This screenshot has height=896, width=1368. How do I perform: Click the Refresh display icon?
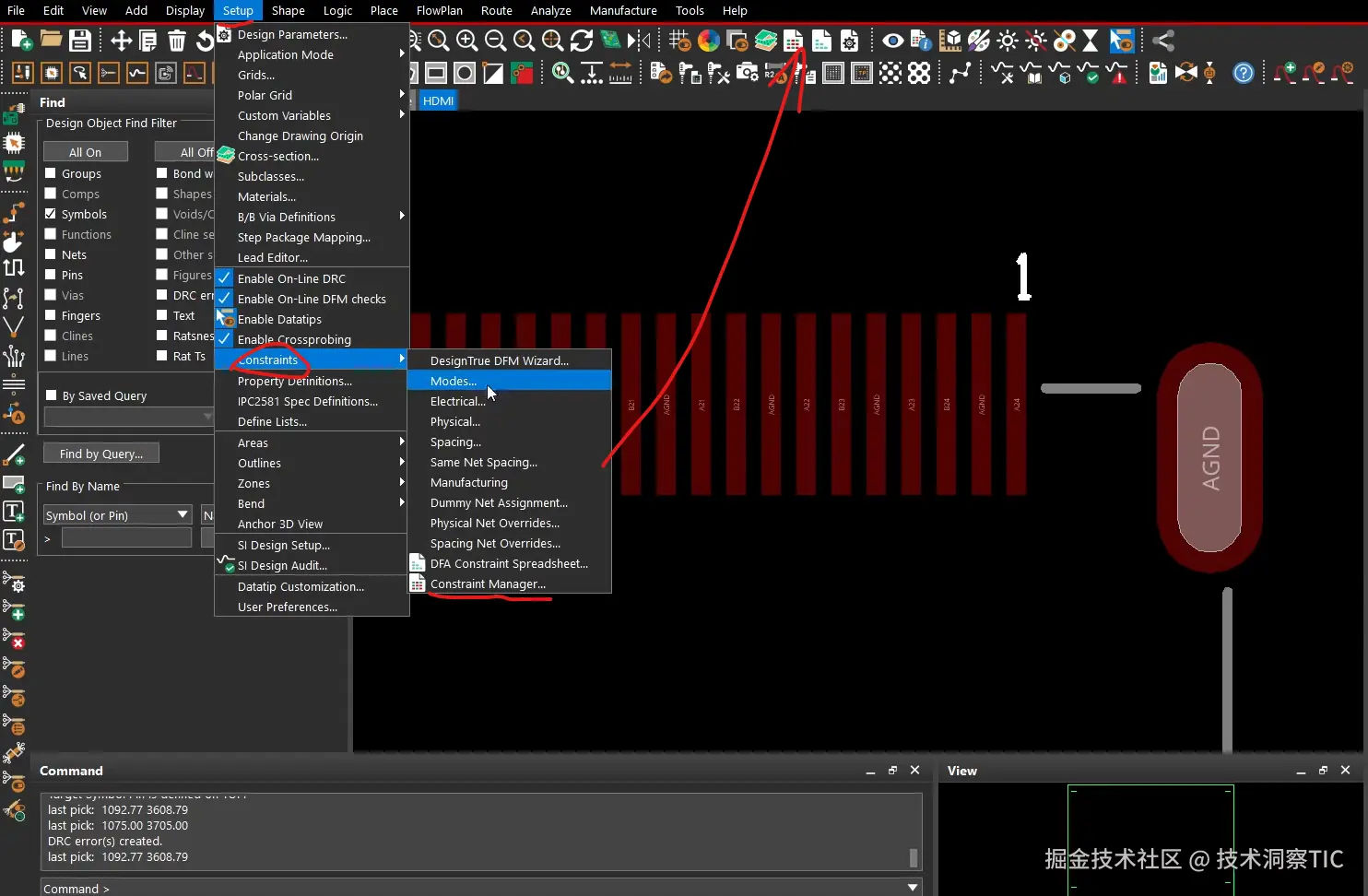click(x=581, y=40)
